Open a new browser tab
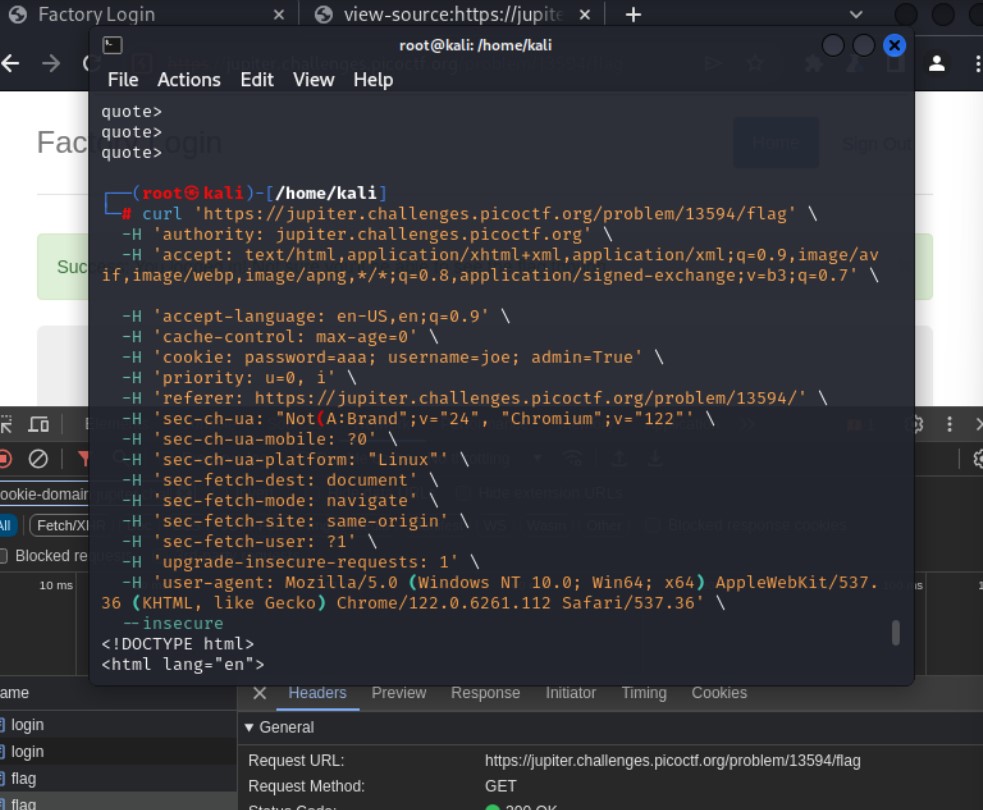This screenshot has height=810, width=983. (633, 14)
